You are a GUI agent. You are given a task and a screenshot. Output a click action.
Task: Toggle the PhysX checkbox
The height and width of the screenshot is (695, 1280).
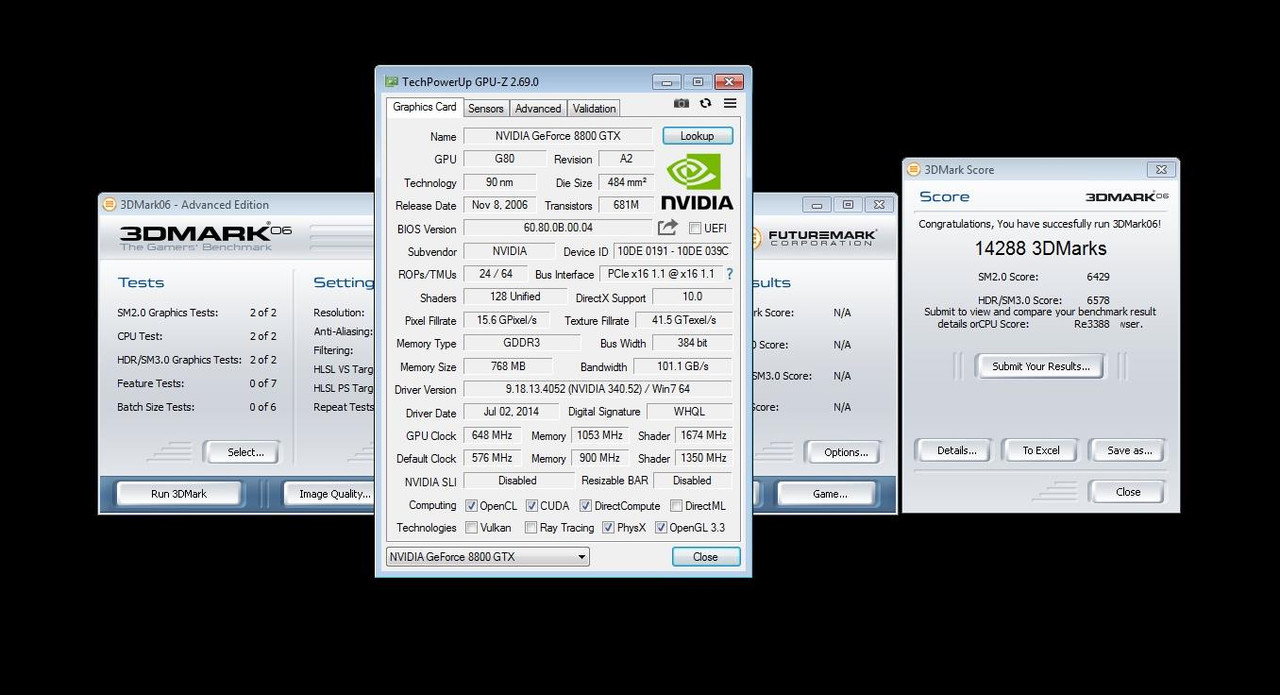pyautogui.click(x=607, y=528)
